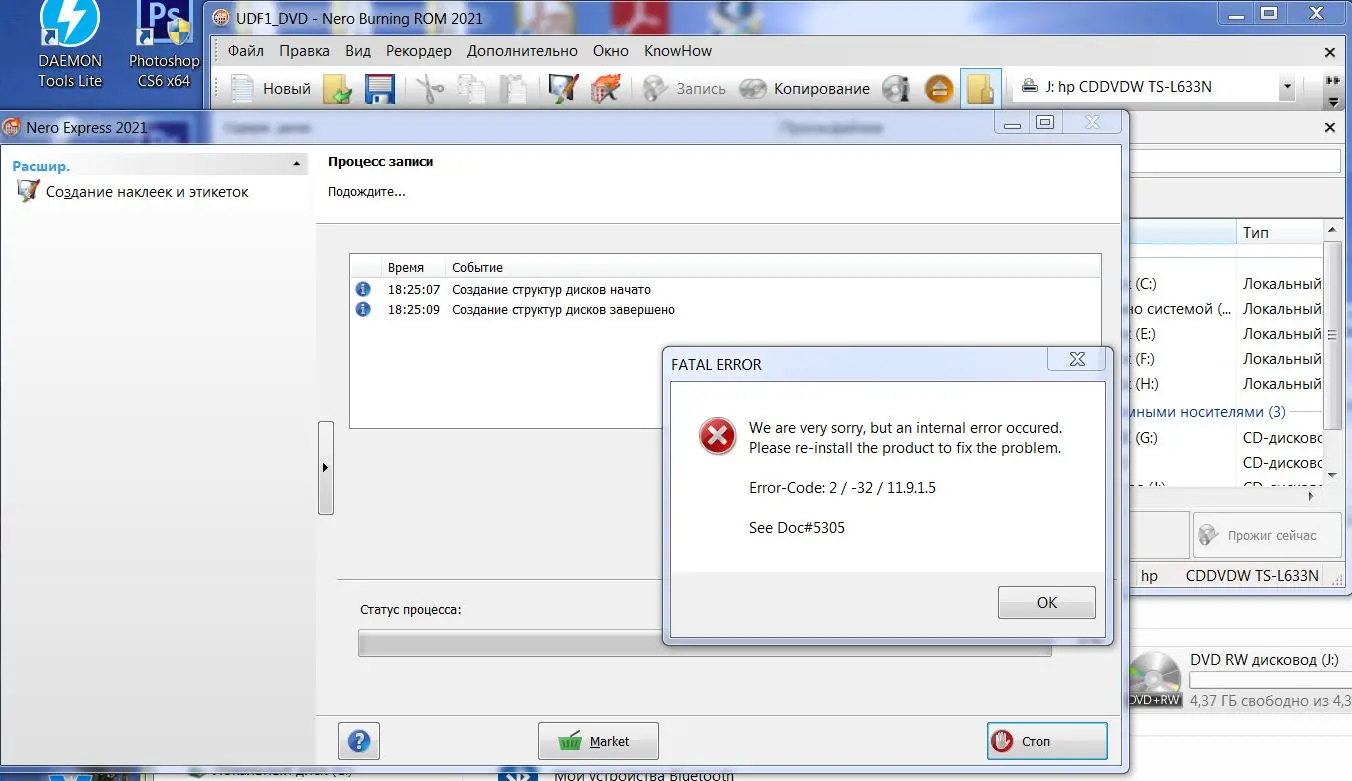Click the copy documents icon in toolbar

[471, 89]
